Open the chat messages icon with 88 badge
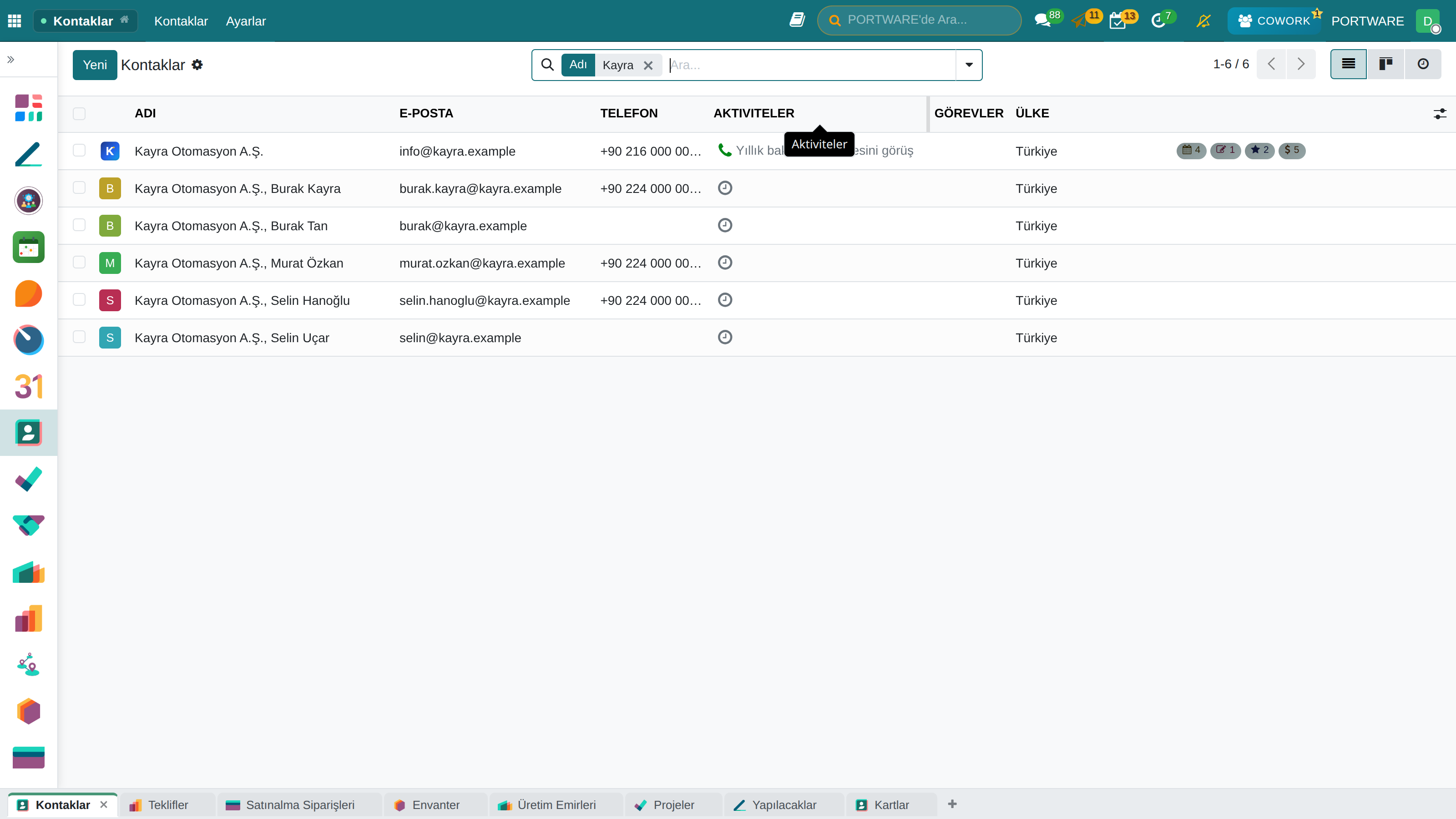This screenshot has width=1456, height=819. coord(1043,21)
